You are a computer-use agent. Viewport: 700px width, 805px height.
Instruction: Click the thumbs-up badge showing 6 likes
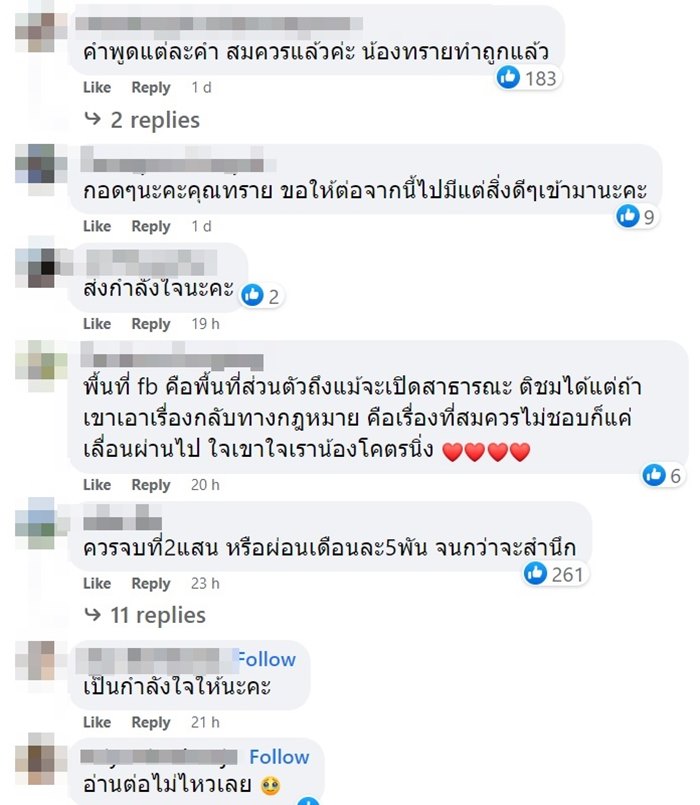tap(652, 476)
